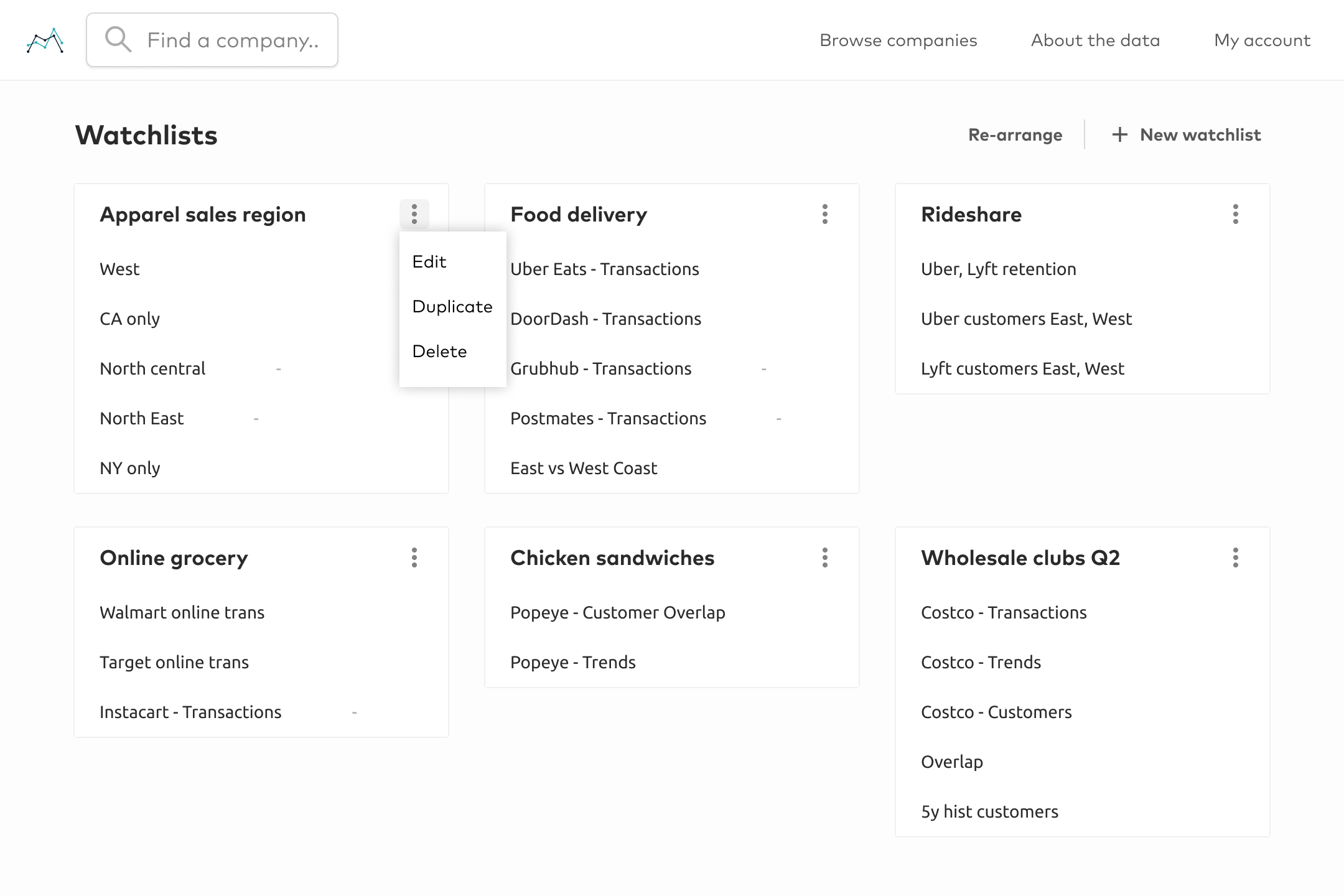Open Costco - Trends watchlist entry
This screenshot has width=1344, height=896.
981,663
